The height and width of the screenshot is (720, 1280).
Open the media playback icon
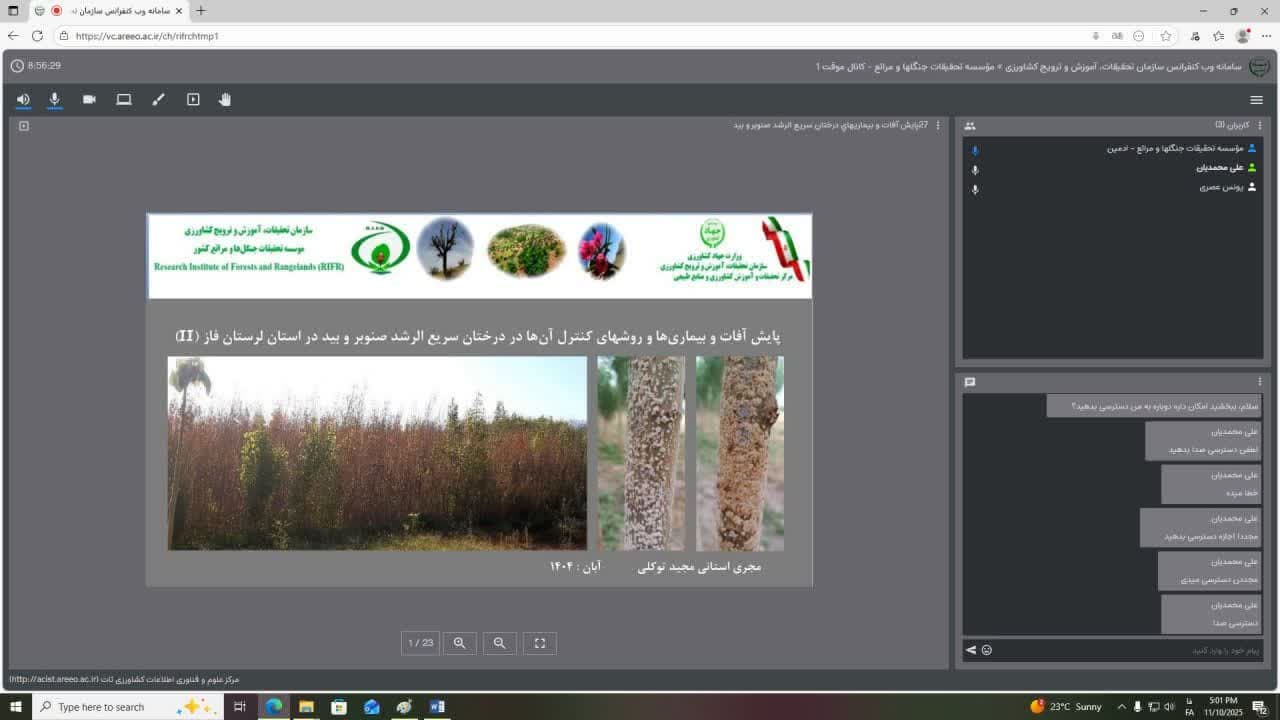pos(193,100)
